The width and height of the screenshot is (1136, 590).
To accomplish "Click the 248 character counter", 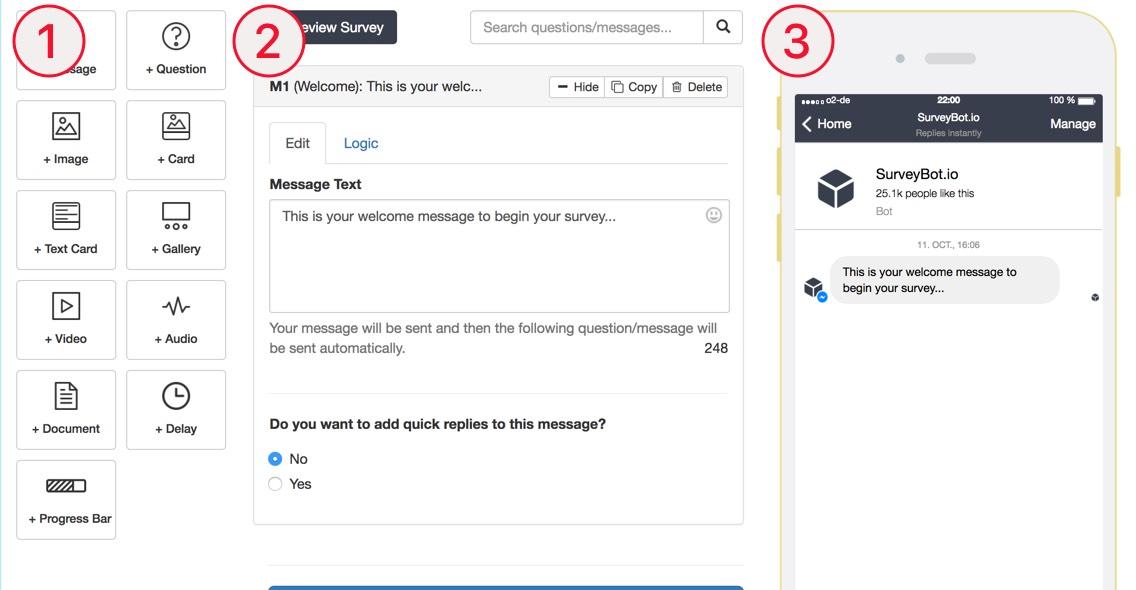I will [x=716, y=348].
